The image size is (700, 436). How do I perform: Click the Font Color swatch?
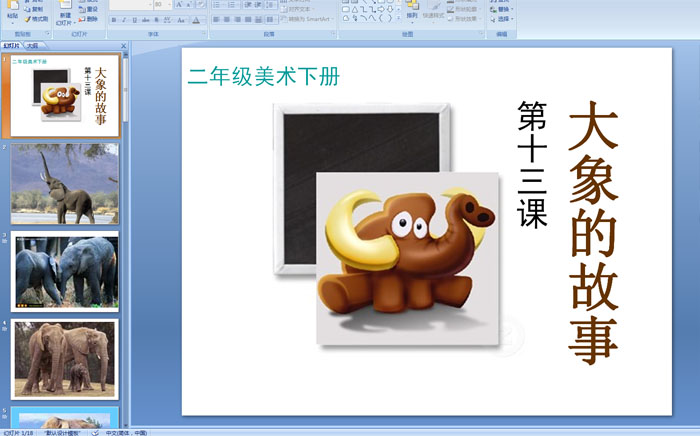point(196,20)
